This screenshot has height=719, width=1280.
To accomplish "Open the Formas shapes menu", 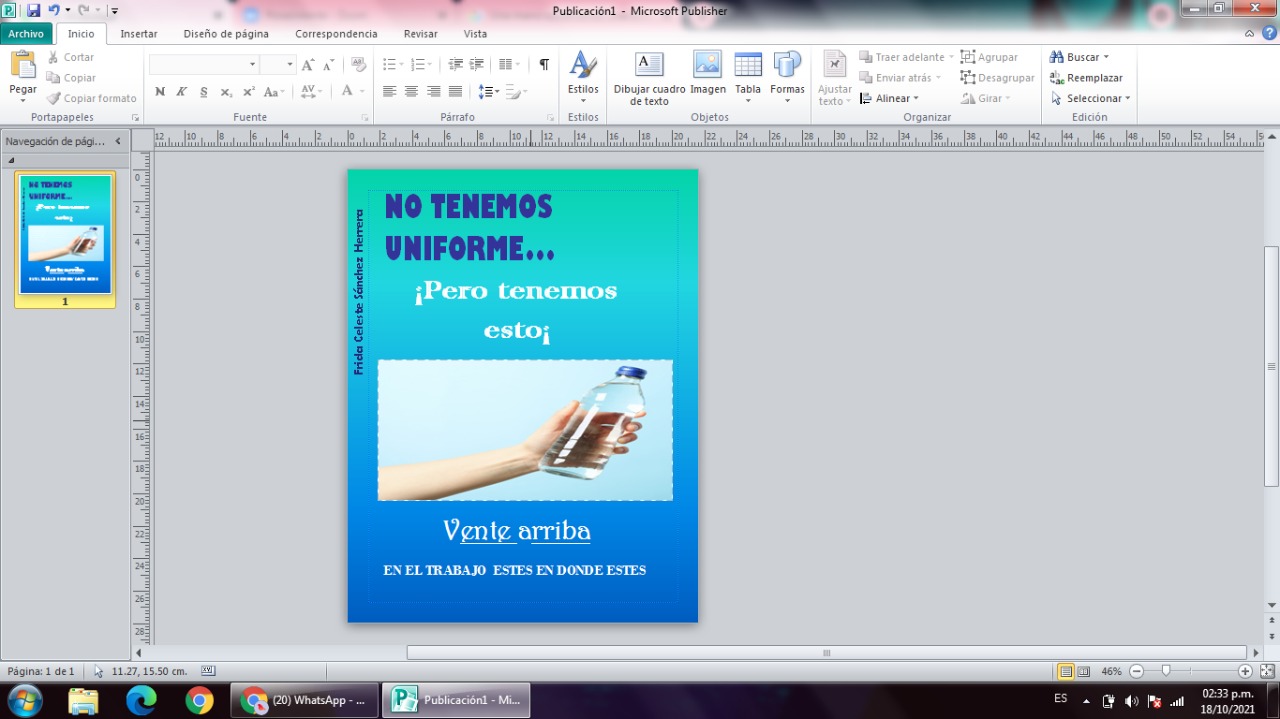I will 787,77.
